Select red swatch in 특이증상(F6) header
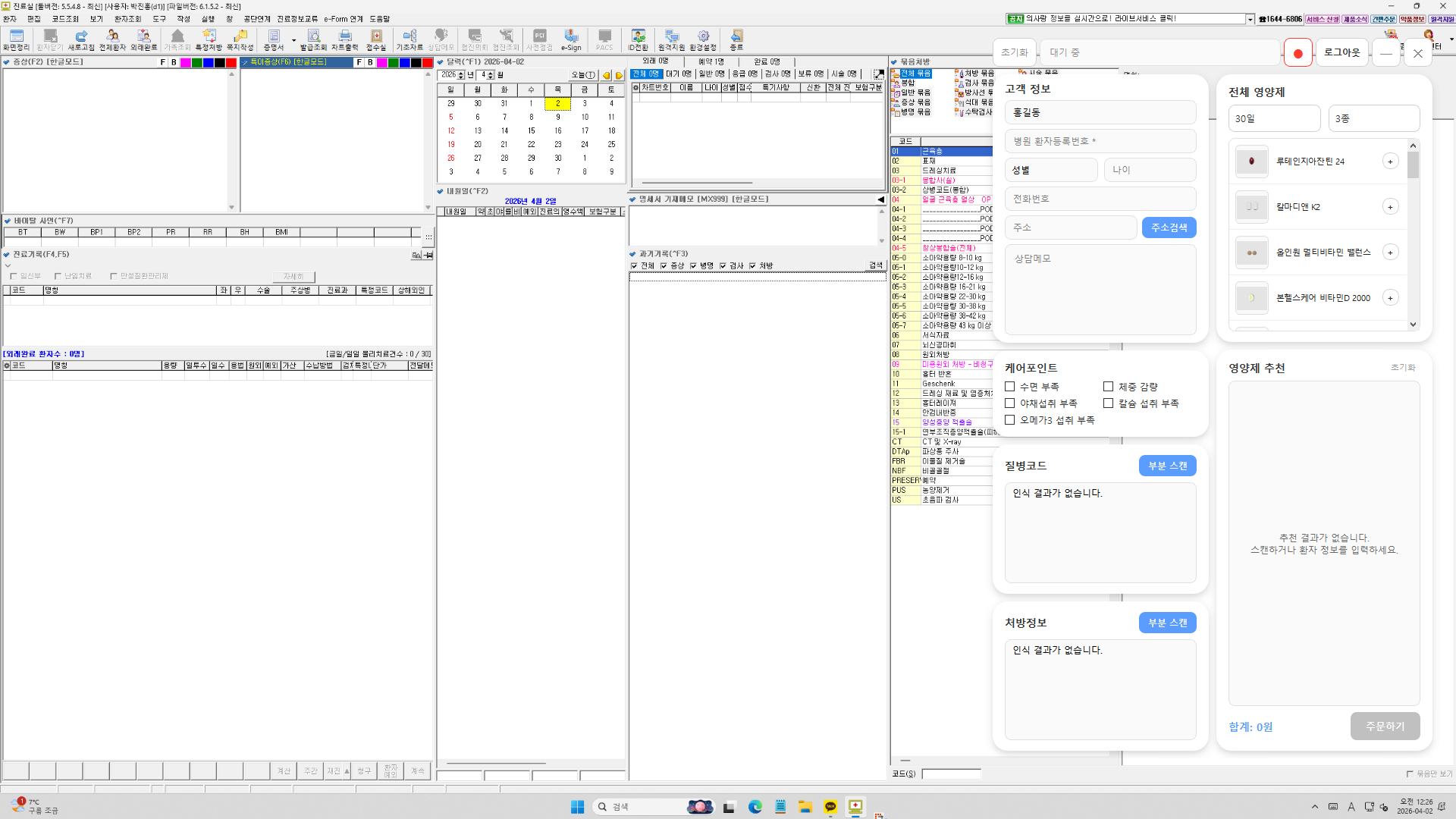Image resolution: width=1456 pixels, height=819 pixels. pyautogui.click(x=427, y=63)
